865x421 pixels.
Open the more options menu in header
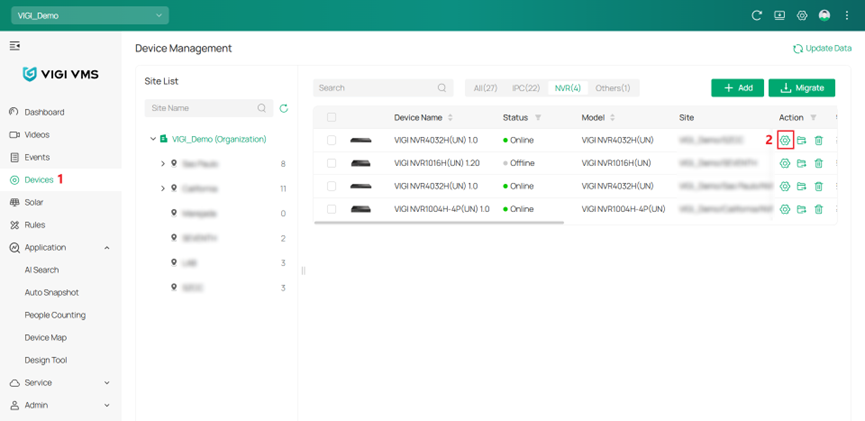point(847,16)
